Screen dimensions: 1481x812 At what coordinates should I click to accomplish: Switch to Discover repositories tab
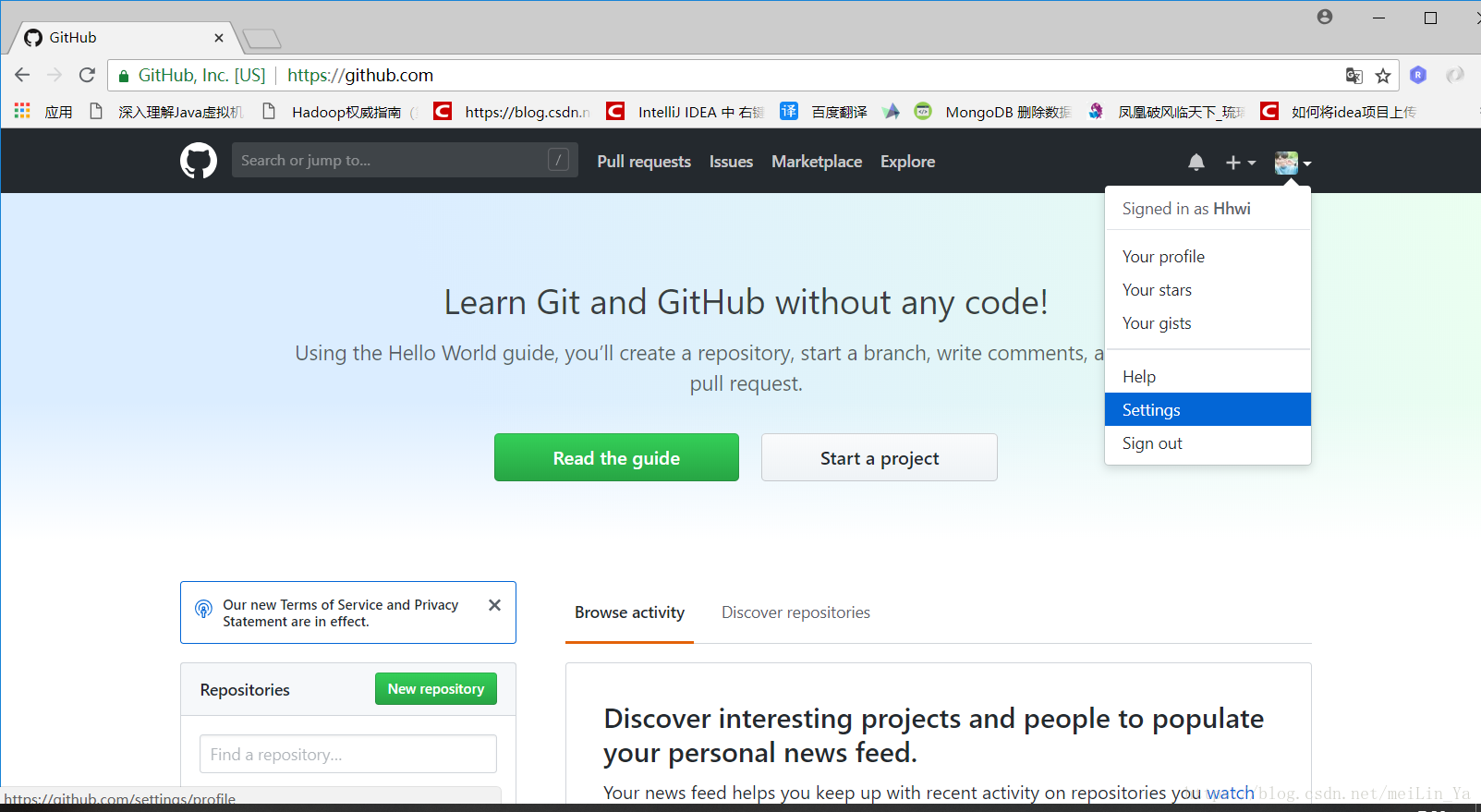point(795,612)
